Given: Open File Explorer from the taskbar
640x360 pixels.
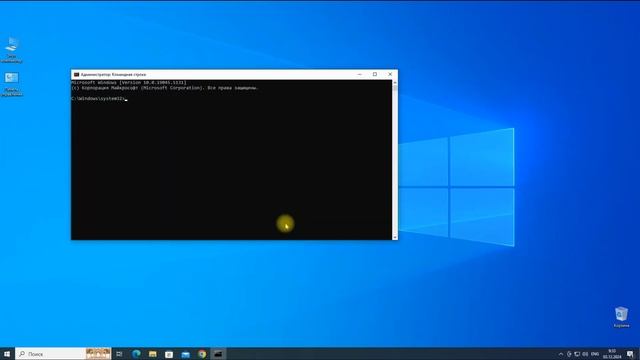Looking at the screenshot, I should click(153, 354).
